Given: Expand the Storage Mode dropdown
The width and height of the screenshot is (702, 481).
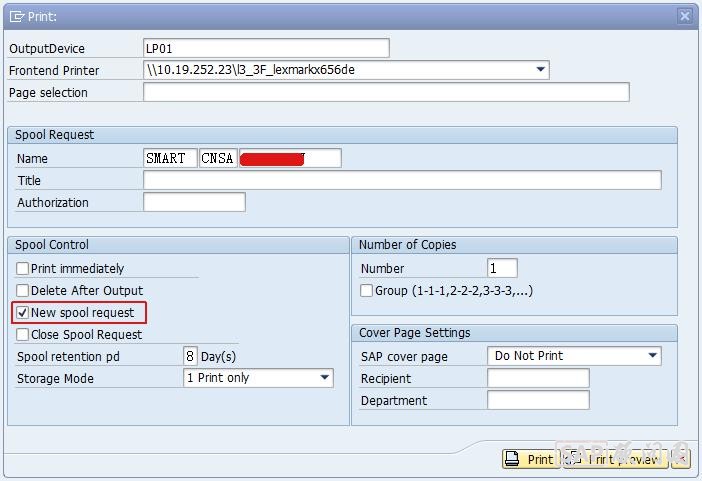Looking at the screenshot, I should pyautogui.click(x=324, y=378).
